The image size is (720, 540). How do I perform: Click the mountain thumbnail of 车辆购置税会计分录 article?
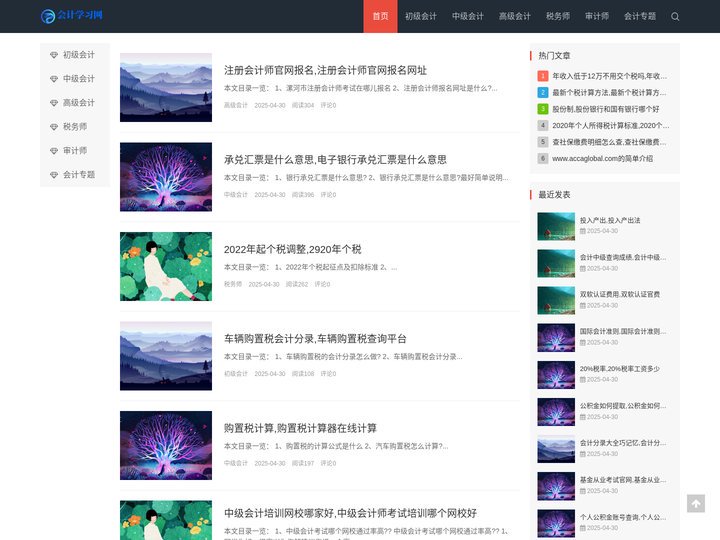[x=166, y=356]
